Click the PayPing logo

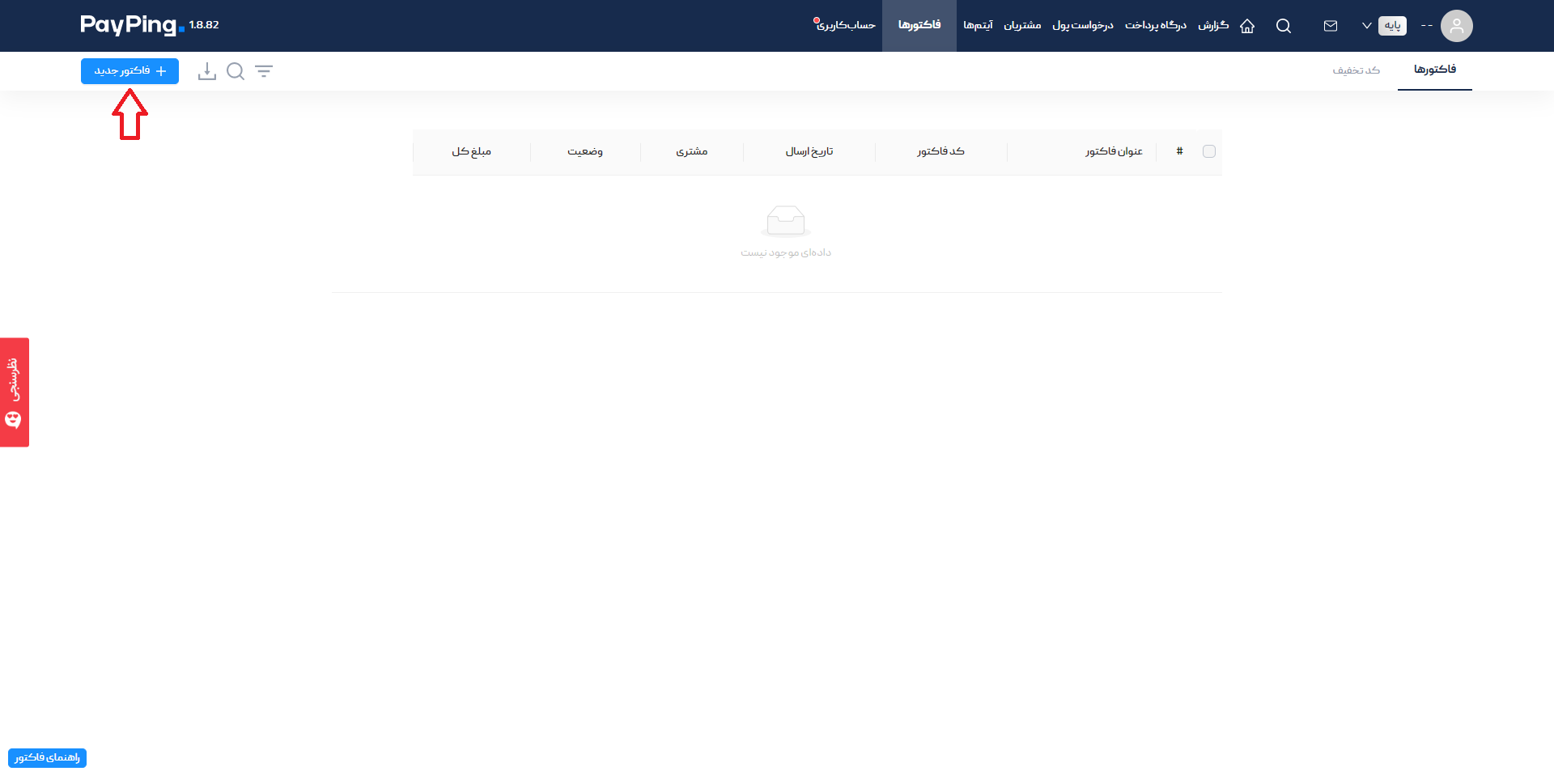click(132, 25)
